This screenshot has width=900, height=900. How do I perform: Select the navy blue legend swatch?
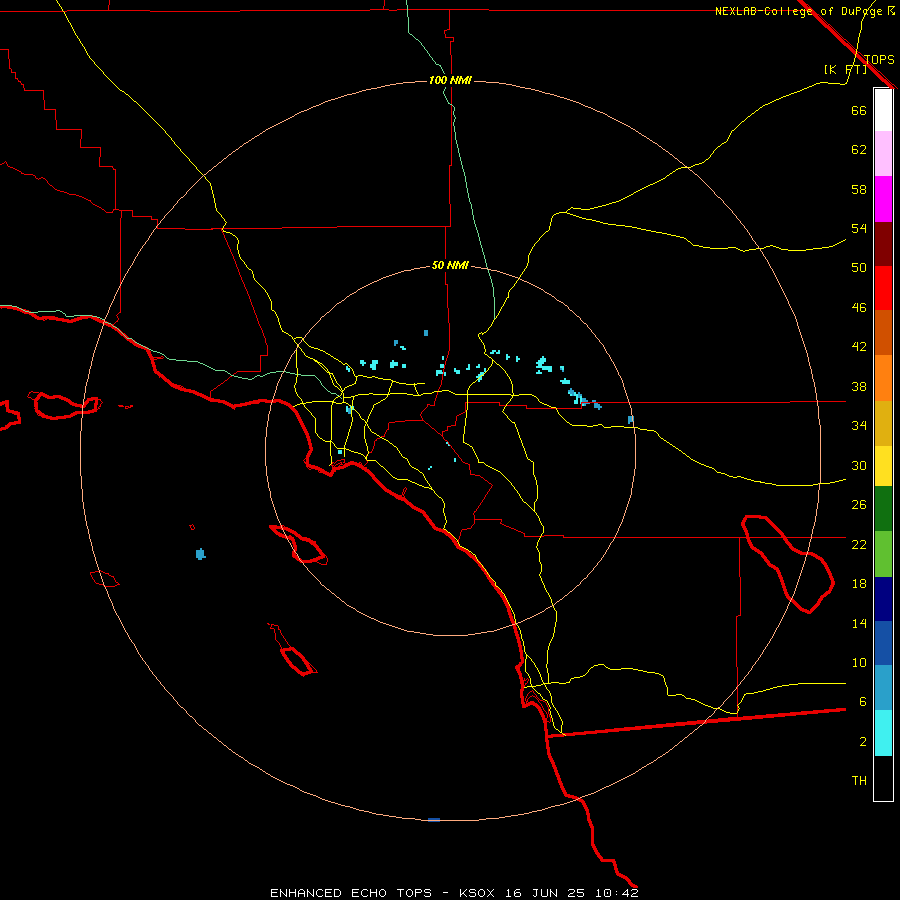(x=883, y=599)
